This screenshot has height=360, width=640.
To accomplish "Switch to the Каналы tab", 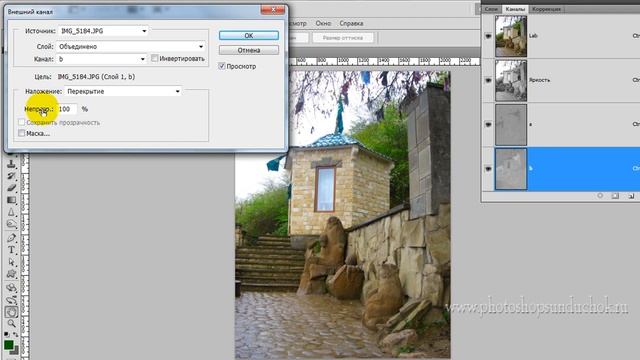I will point(515,9).
